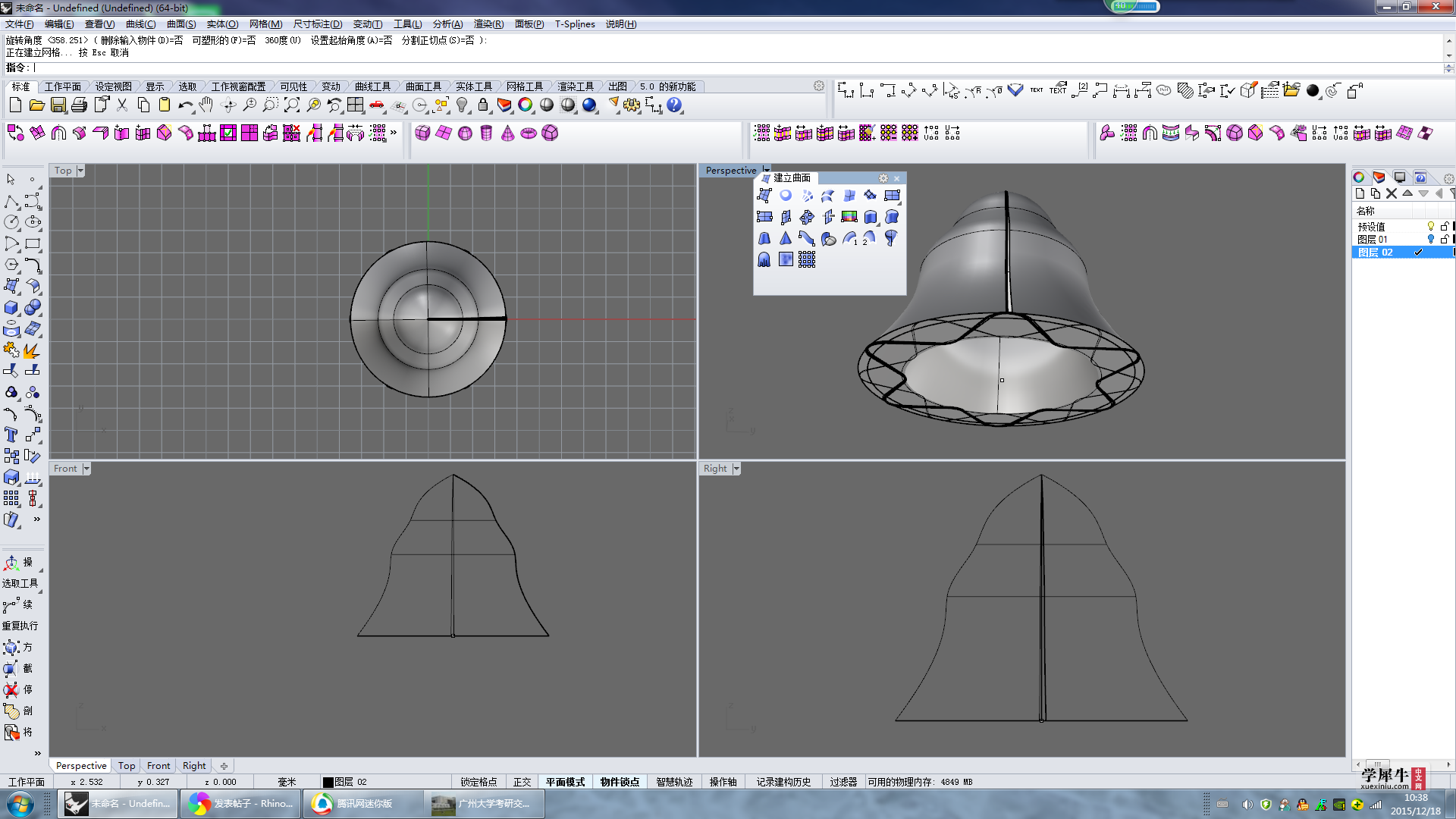
Task: Click the 工作平面 status bar label
Action: pyautogui.click(x=27, y=782)
